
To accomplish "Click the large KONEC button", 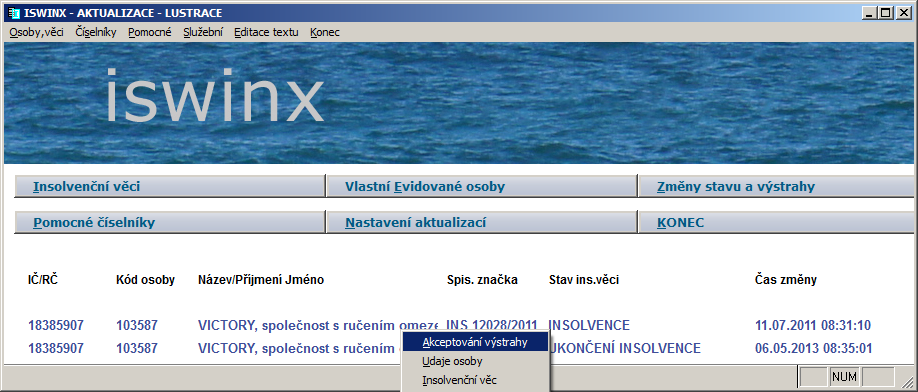I will pos(776,222).
